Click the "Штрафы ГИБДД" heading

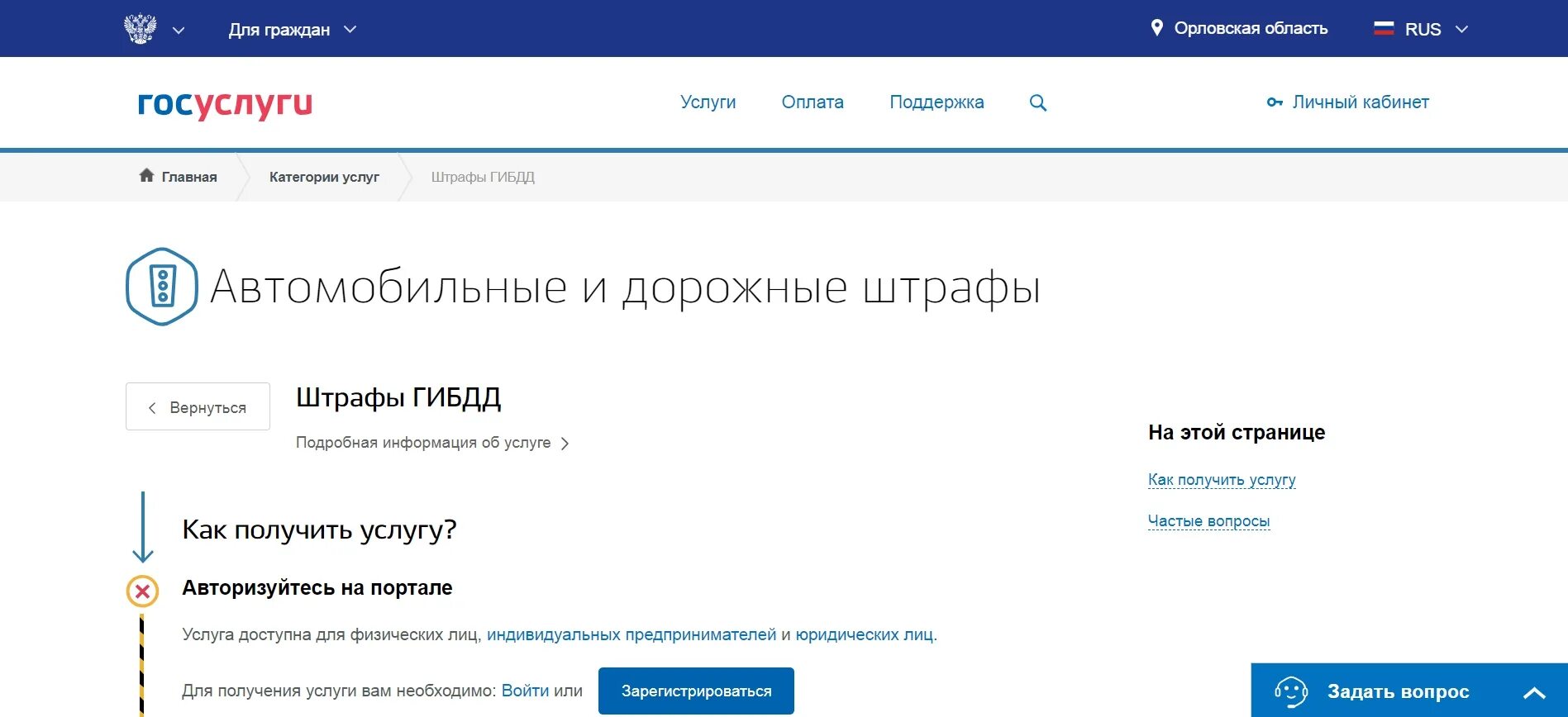tap(398, 398)
